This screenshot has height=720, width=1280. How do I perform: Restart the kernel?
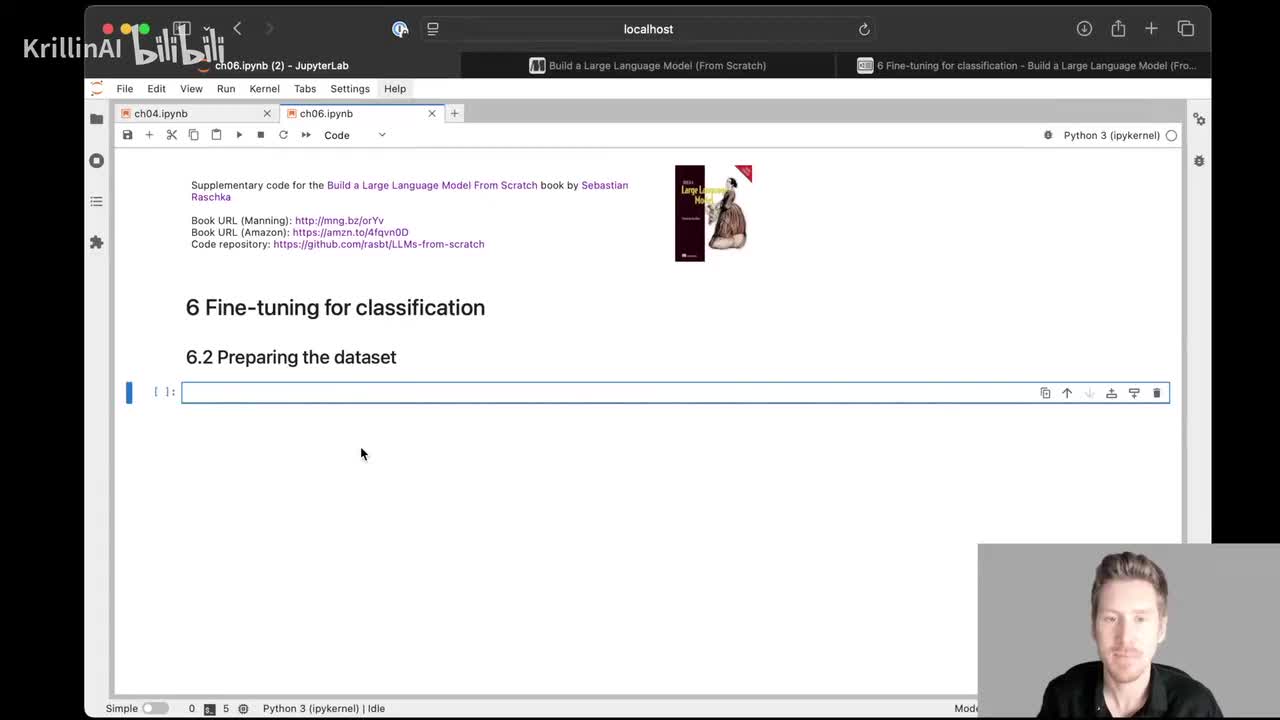[283, 135]
